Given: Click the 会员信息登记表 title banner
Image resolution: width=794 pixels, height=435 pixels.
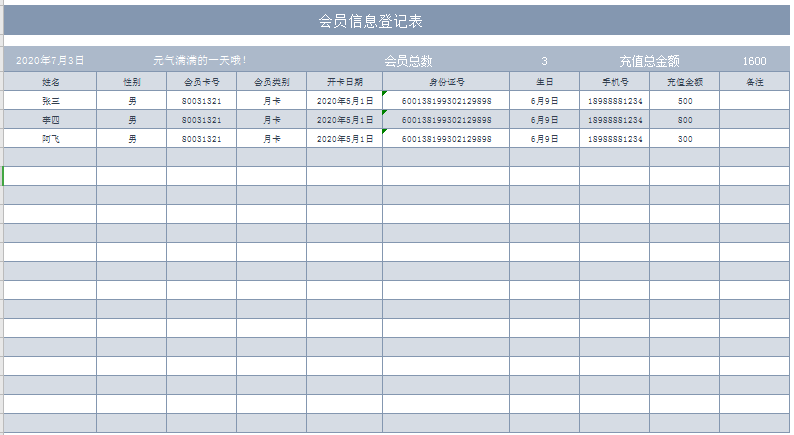Looking at the screenshot, I should click(370, 20).
